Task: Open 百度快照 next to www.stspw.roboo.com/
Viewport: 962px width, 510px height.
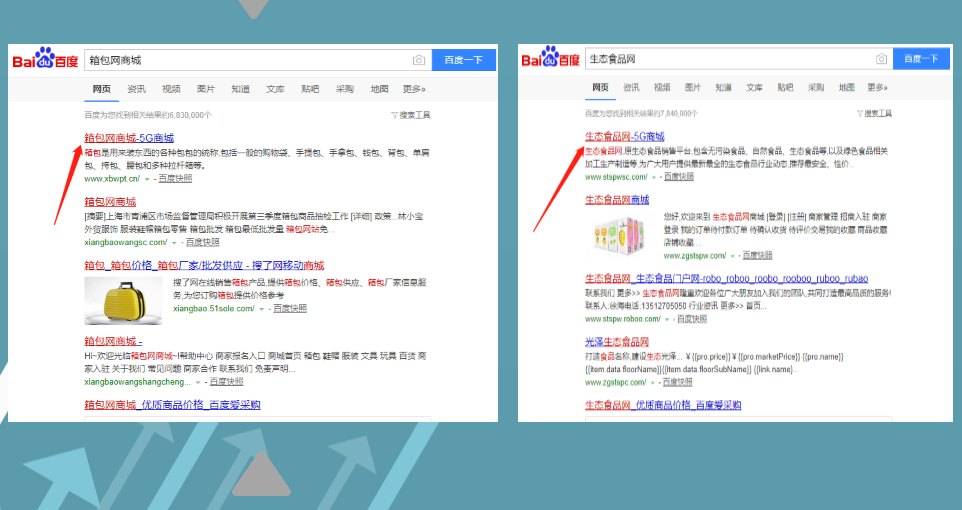Action: (692, 319)
